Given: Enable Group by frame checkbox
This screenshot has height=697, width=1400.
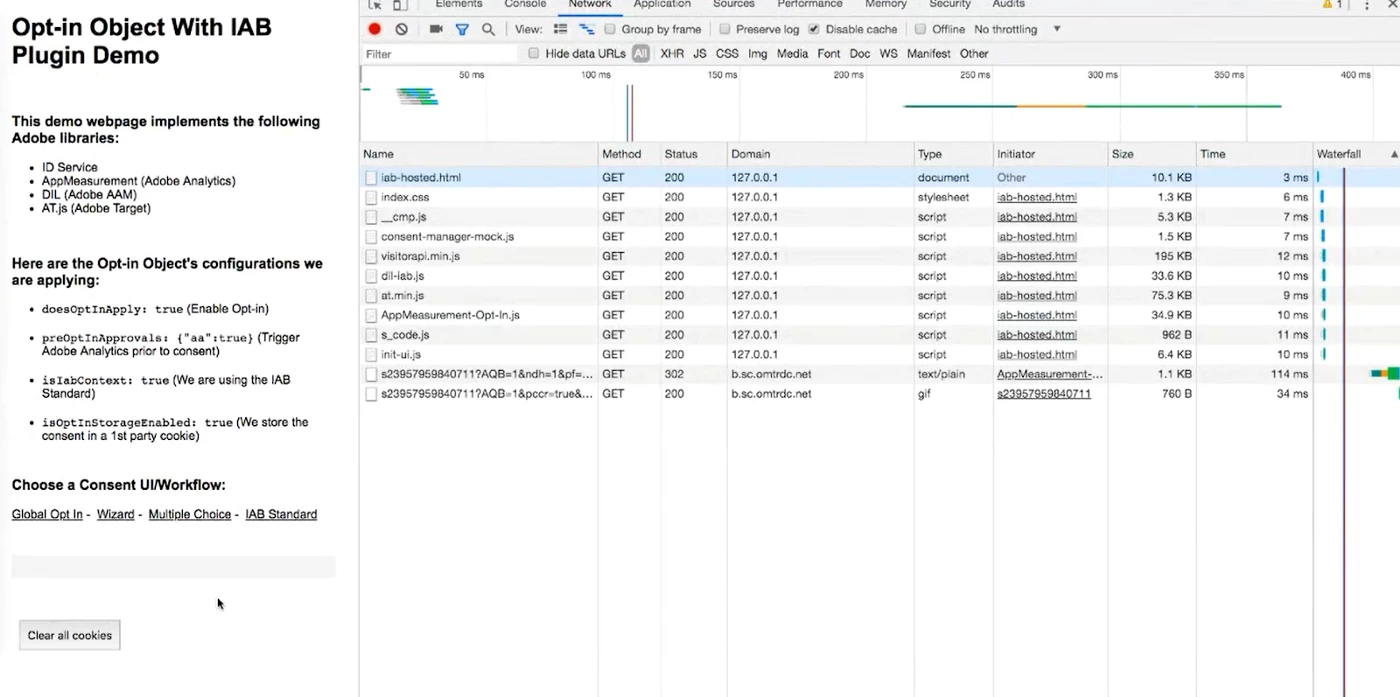Looking at the screenshot, I should click(x=610, y=30).
